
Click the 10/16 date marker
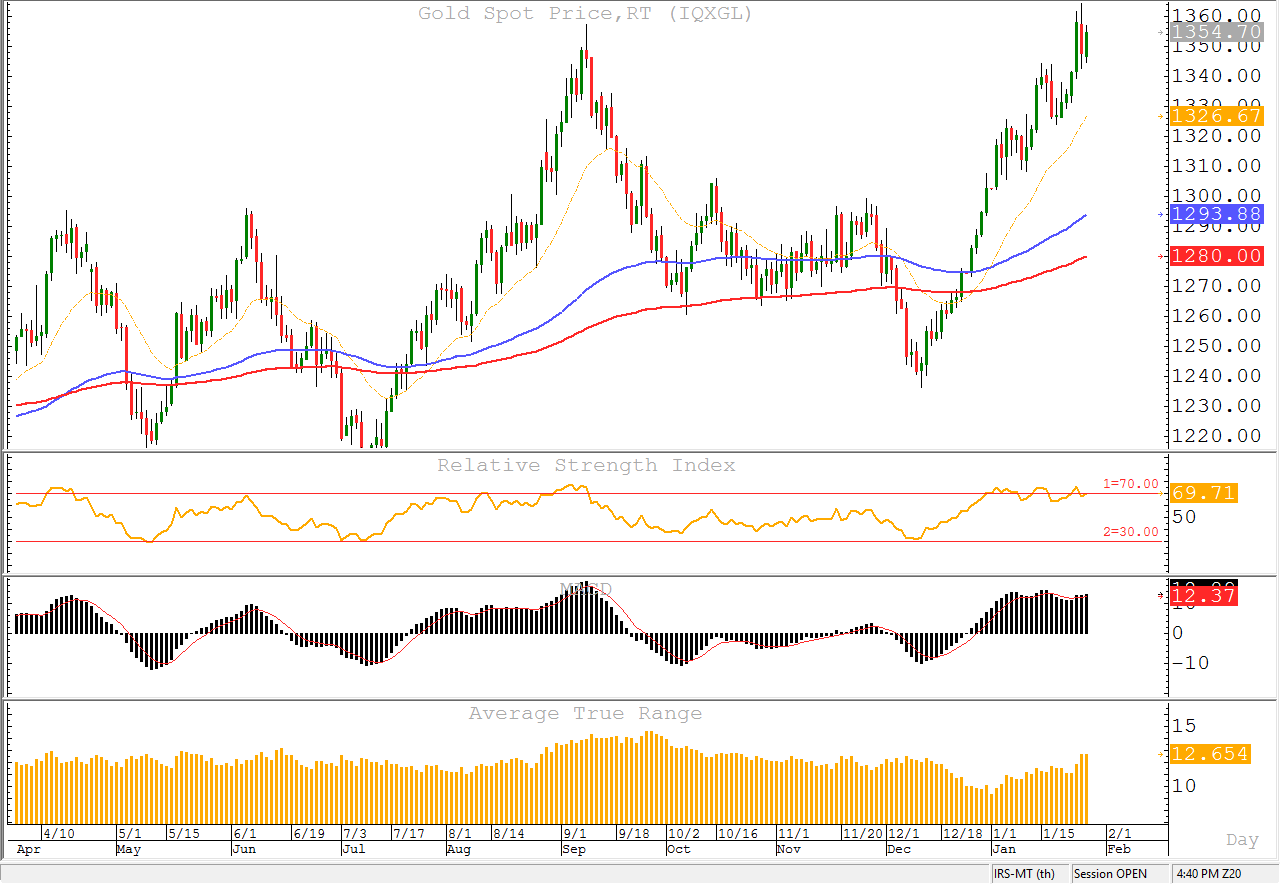point(740,833)
